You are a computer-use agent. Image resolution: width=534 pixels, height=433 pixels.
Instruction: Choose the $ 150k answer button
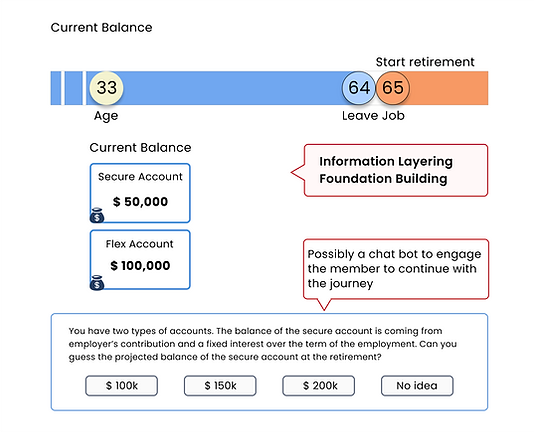pyautogui.click(x=220, y=386)
